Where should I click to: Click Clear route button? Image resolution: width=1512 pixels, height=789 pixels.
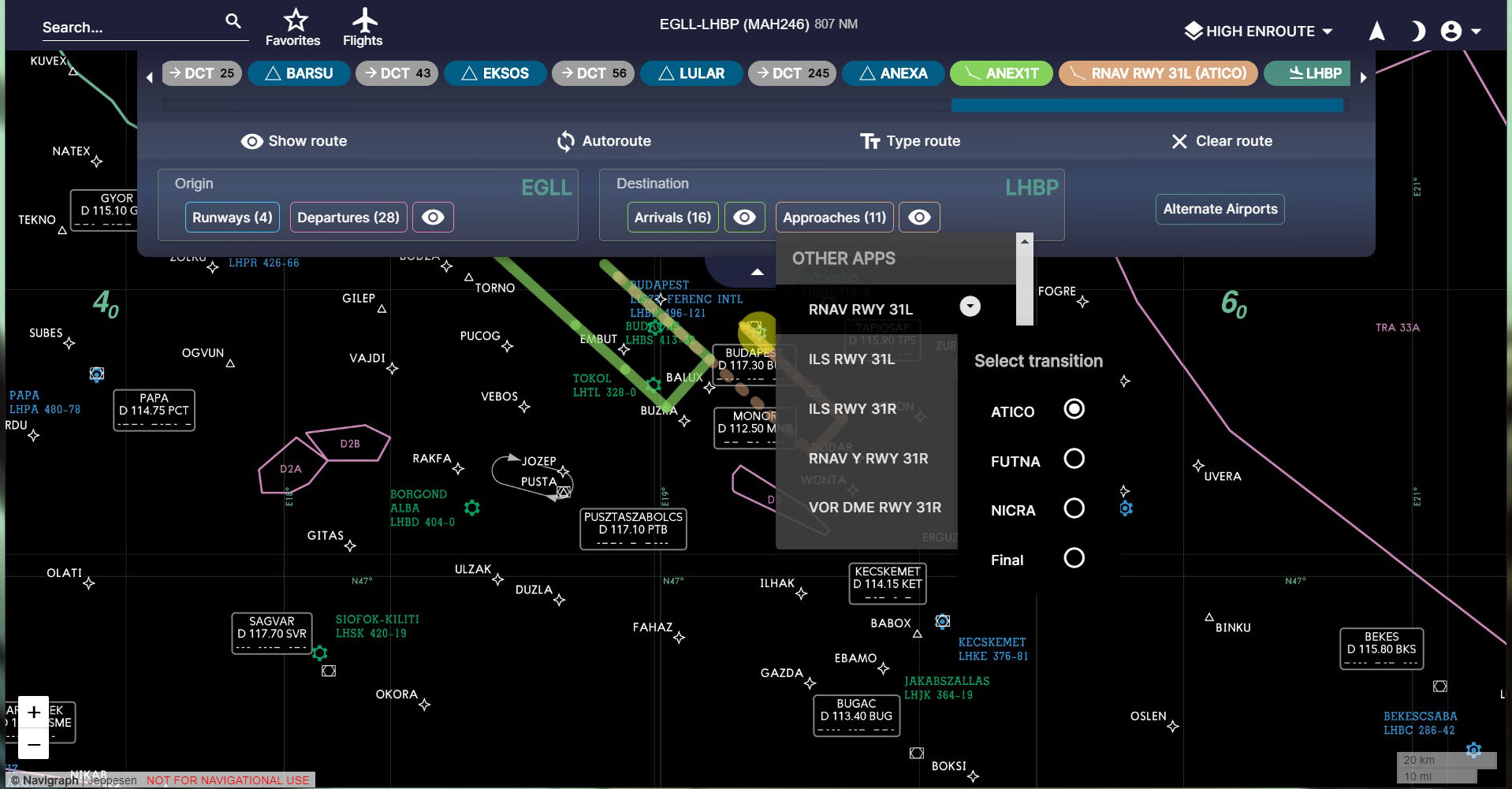pyautogui.click(x=1222, y=141)
